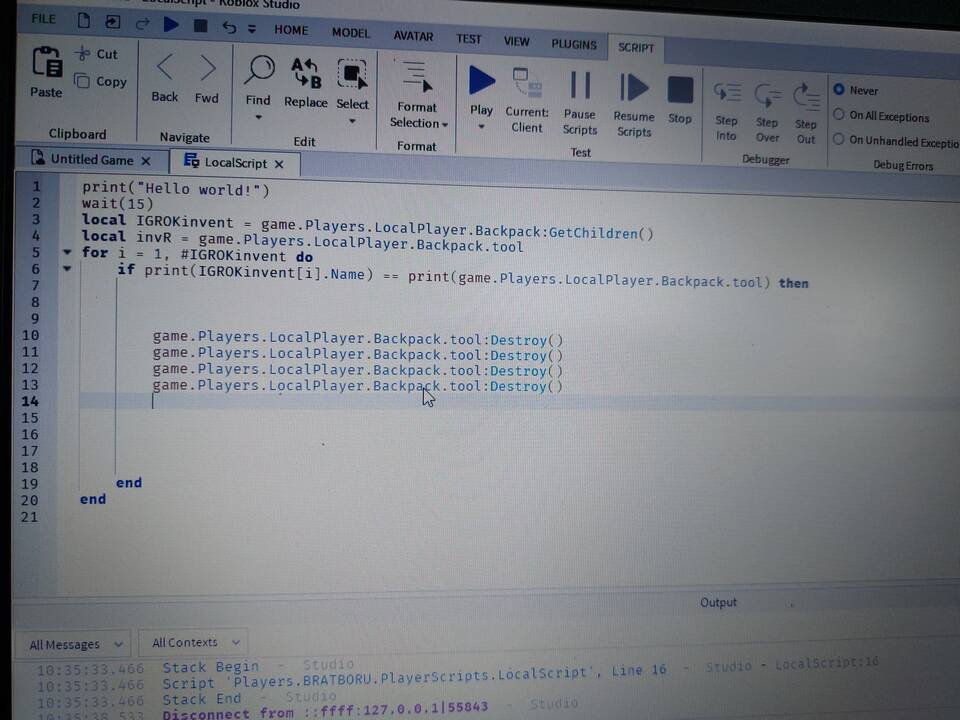This screenshot has width=960, height=720.
Task: Click Step Into in Debugger
Action: [x=727, y=94]
